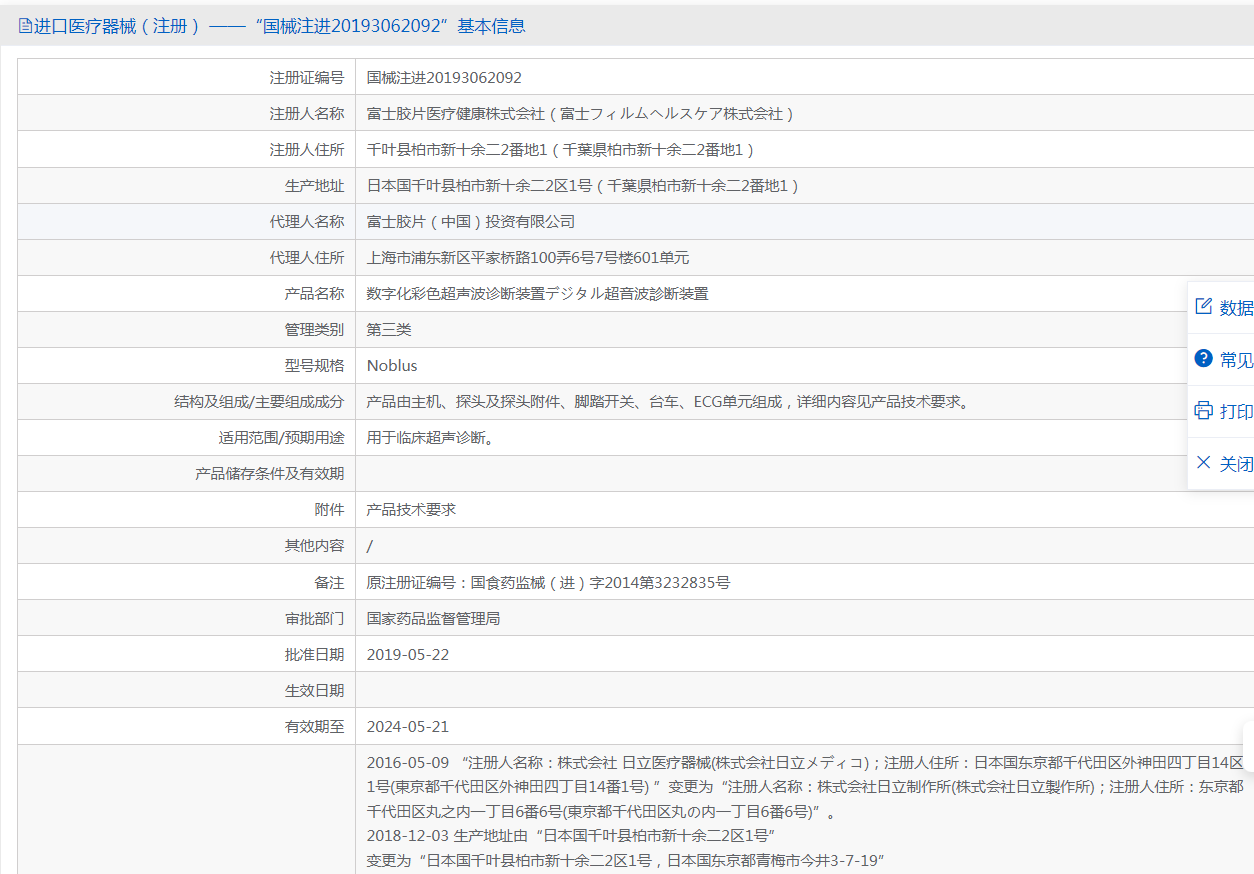
Task: Open the 常见 help entry
Action: 1221,360
